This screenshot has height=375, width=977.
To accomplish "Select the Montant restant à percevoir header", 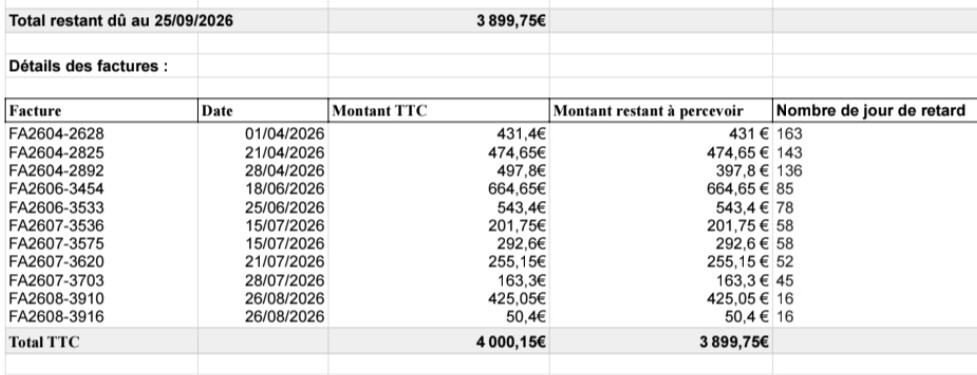I will click(x=661, y=111).
